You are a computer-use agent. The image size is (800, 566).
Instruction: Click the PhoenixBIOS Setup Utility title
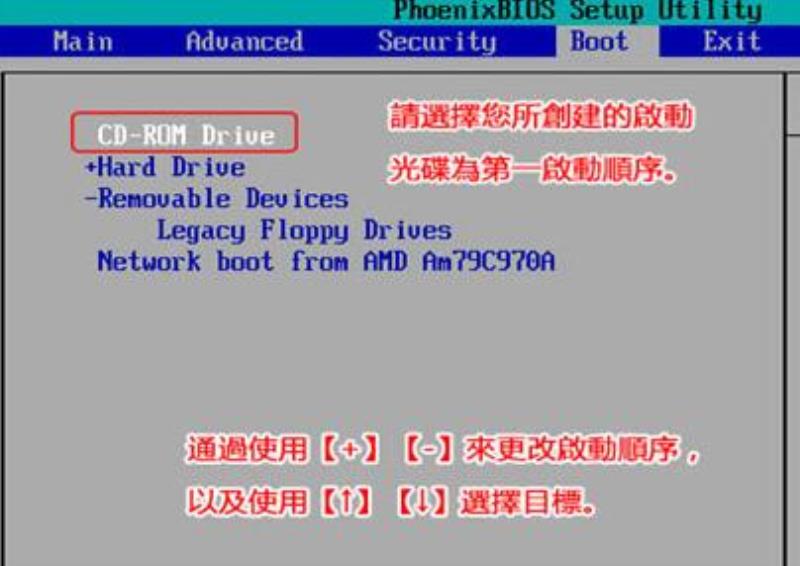578,11
